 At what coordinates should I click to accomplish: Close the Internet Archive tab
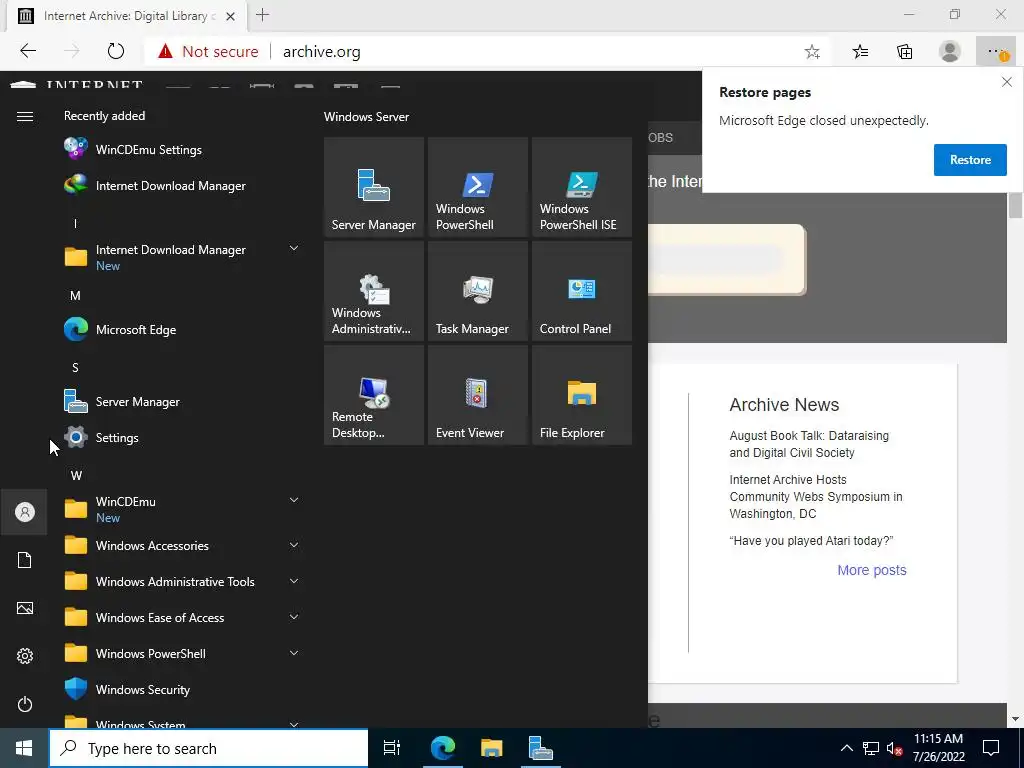coord(231,16)
